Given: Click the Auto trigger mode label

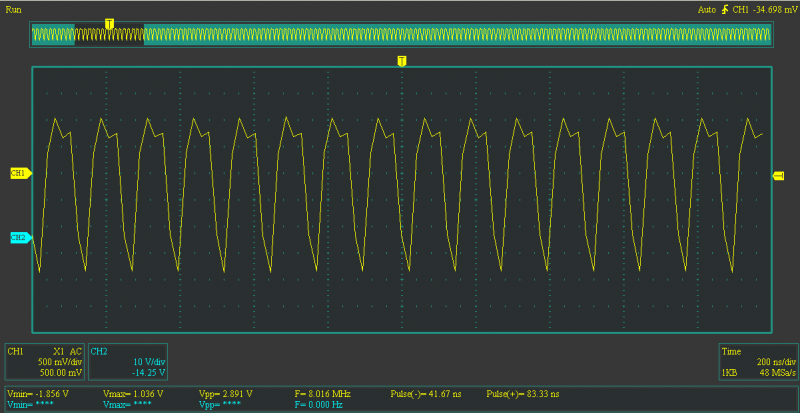Looking at the screenshot, I should click(707, 10).
